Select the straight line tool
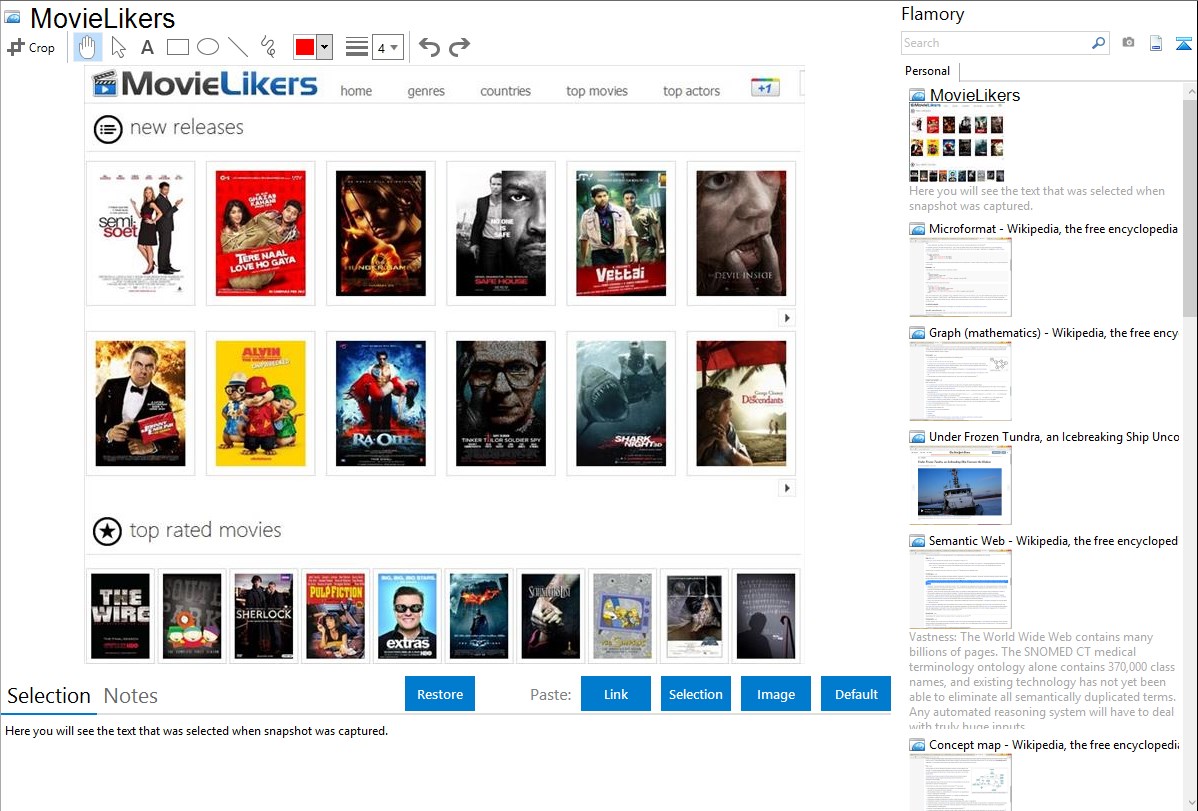Screen dimensions: 1198x811 click(x=238, y=47)
